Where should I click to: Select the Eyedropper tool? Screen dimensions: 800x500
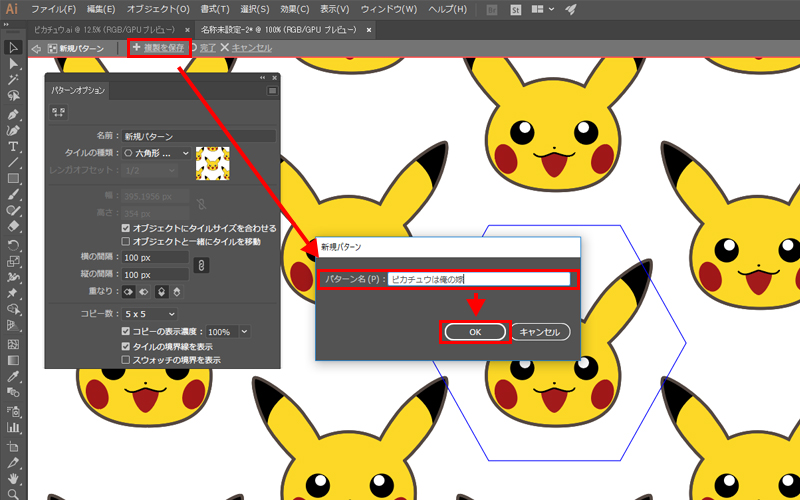13,377
